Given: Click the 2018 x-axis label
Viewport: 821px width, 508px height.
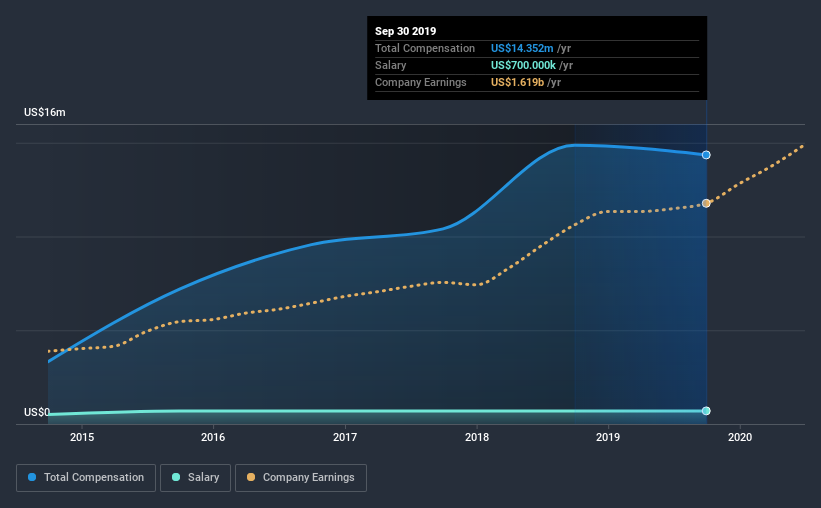Looking at the screenshot, I should pyautogui.click(x=477, y=437).
